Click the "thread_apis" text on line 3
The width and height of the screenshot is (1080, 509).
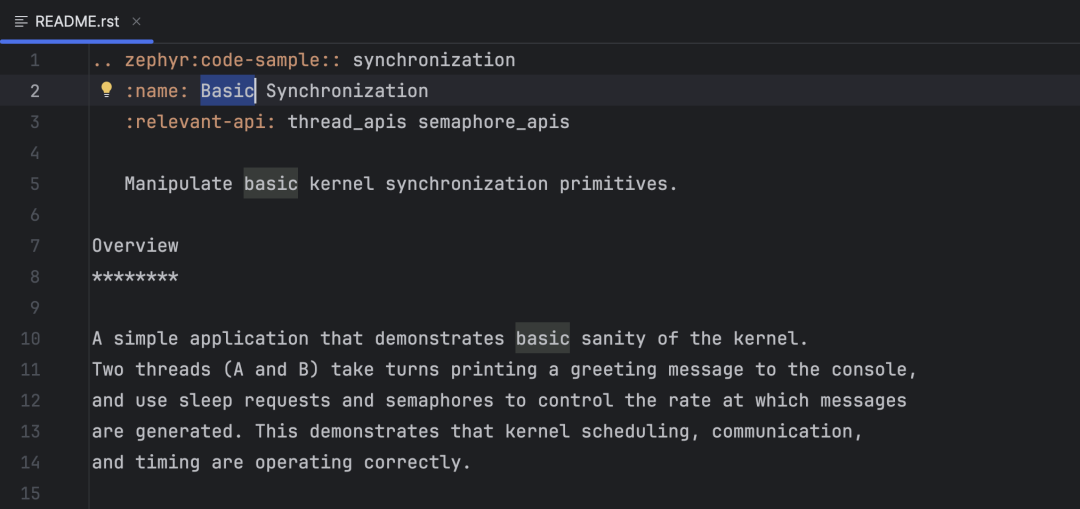tap(347, 122)
